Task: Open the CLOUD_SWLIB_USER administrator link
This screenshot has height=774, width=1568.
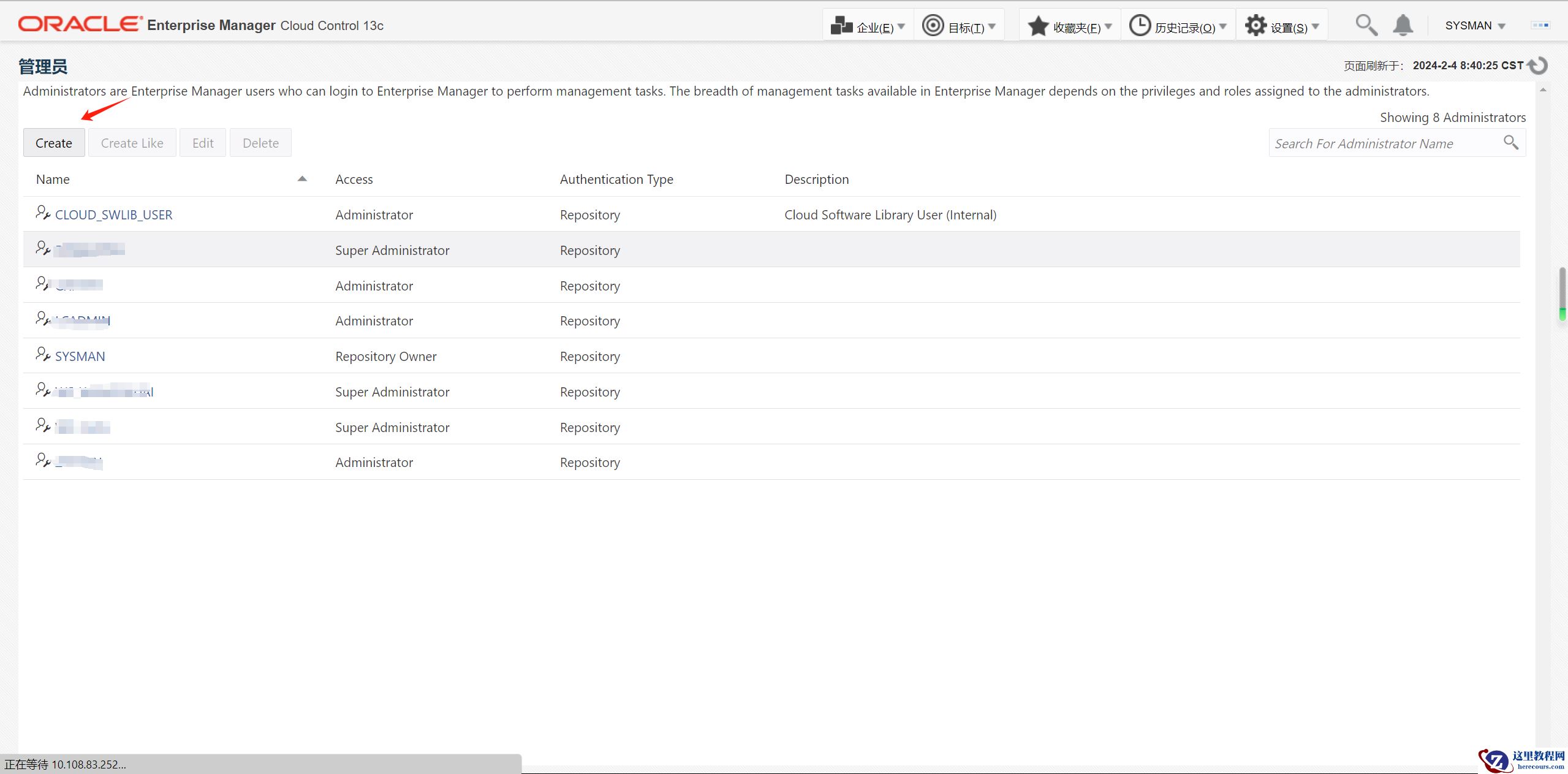Action: (x=114, y=215)
